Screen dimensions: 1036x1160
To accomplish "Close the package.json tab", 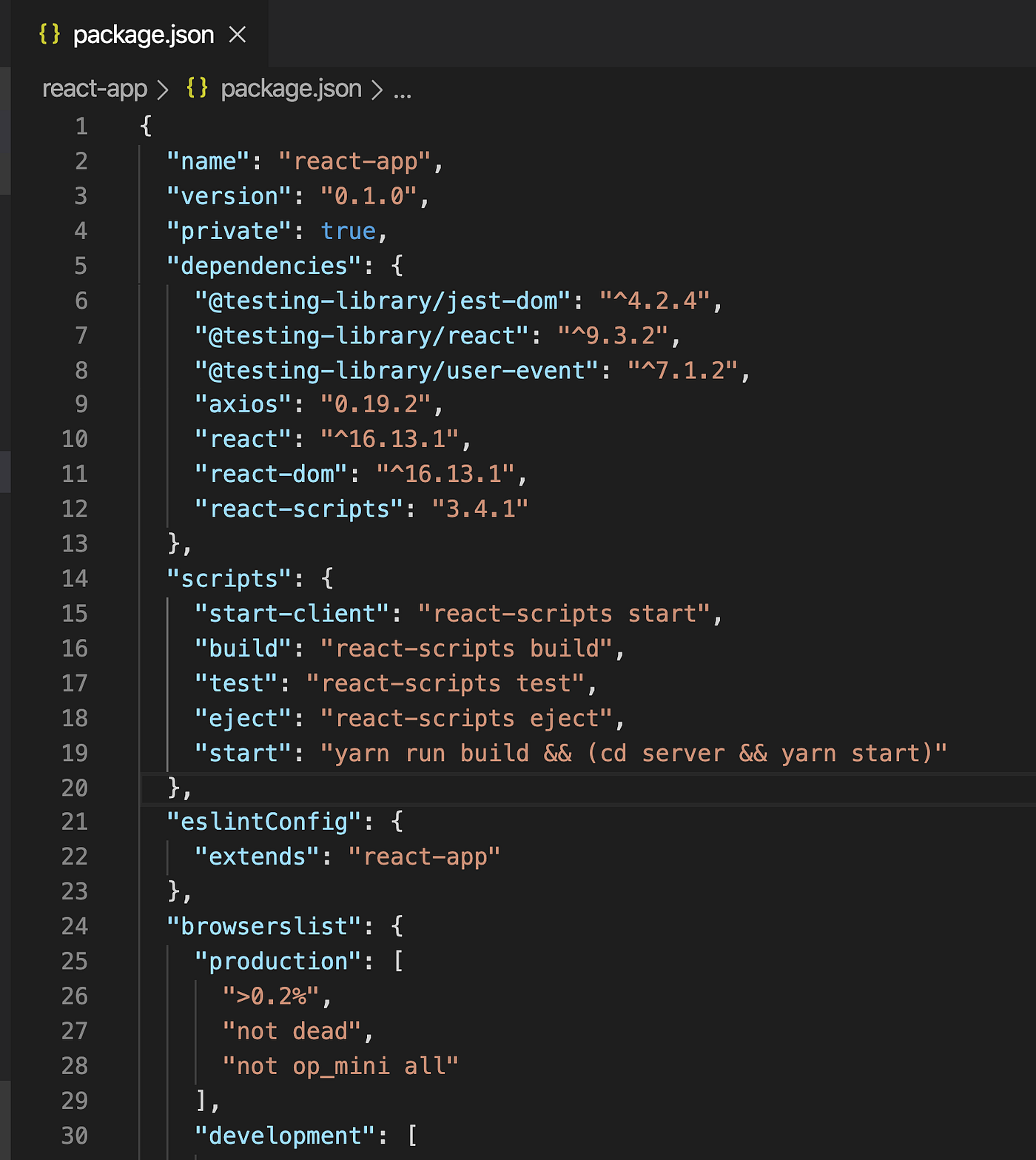I will [236, 34].
